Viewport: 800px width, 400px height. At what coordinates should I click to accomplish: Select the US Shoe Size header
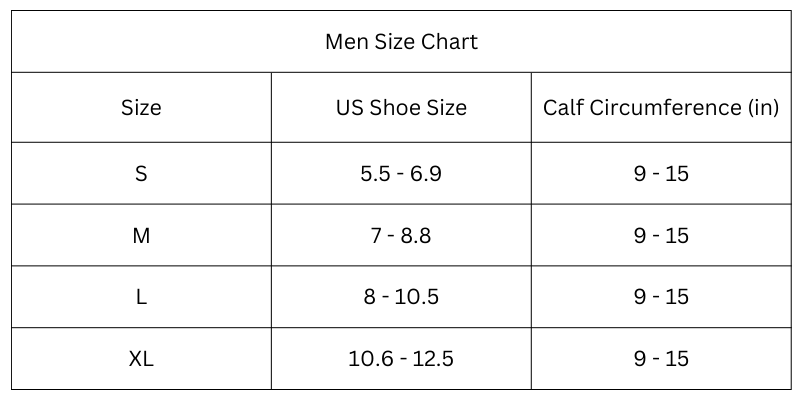tap(401, 108)
